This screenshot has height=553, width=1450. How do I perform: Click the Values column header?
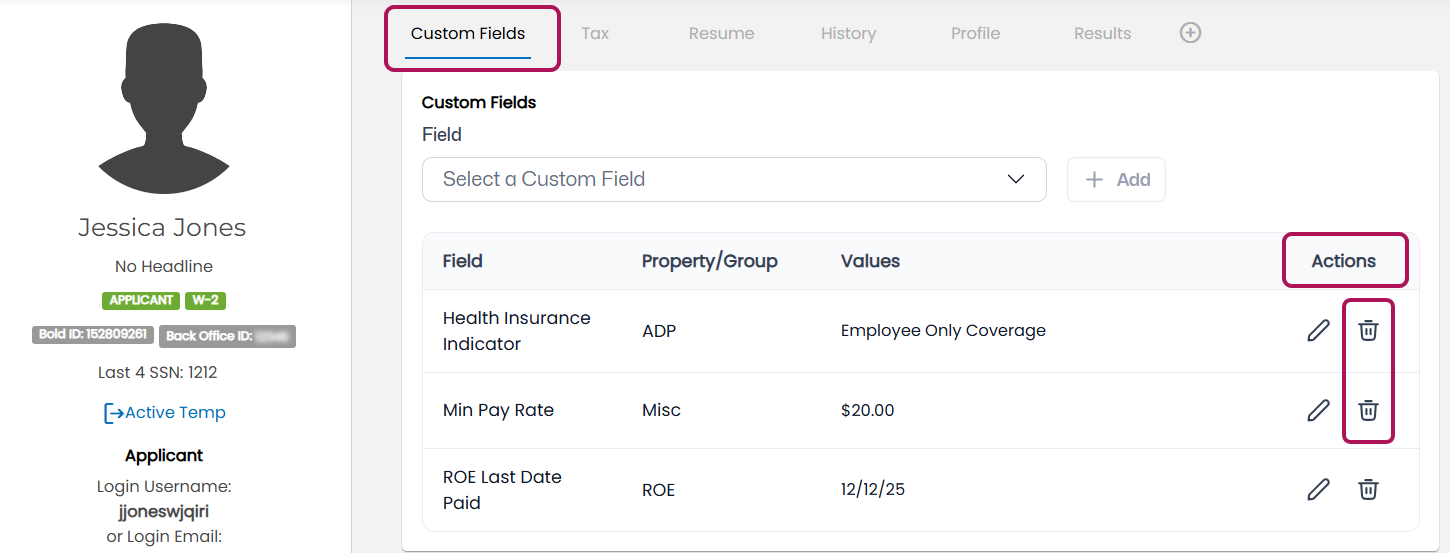(x=870, y=261)
